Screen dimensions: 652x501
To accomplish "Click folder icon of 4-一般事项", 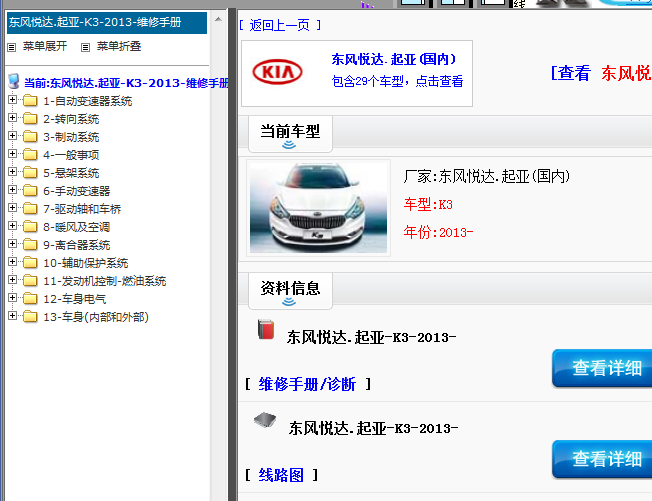I will [30, 155].
